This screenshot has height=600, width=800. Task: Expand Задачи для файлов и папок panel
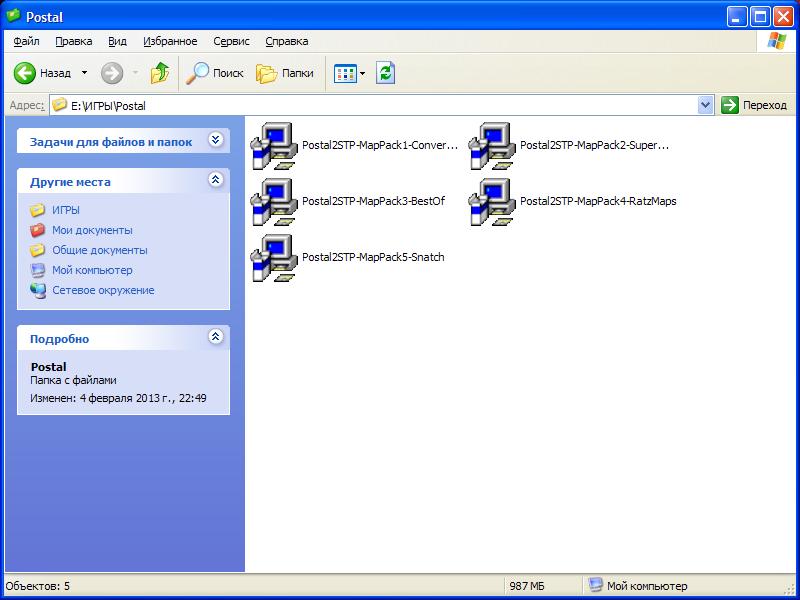coord(216,140)
